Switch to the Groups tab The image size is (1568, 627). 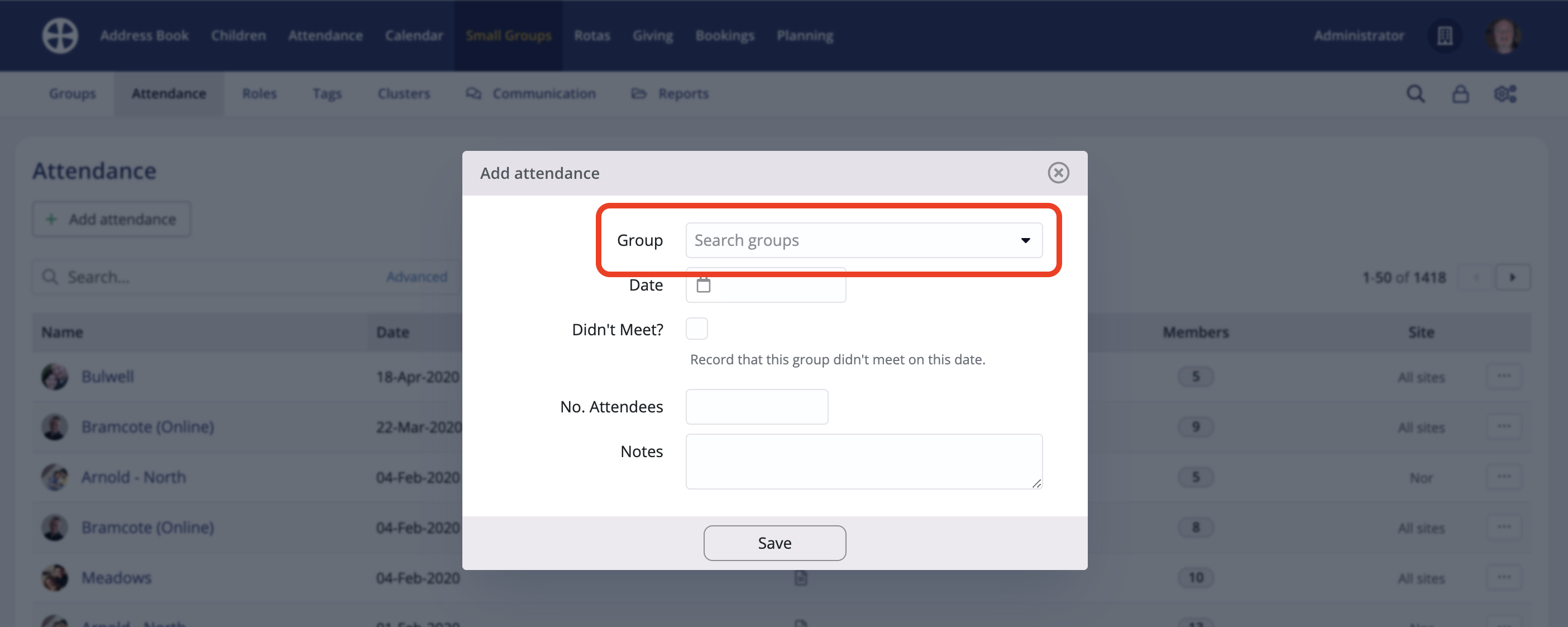point(71,93)
